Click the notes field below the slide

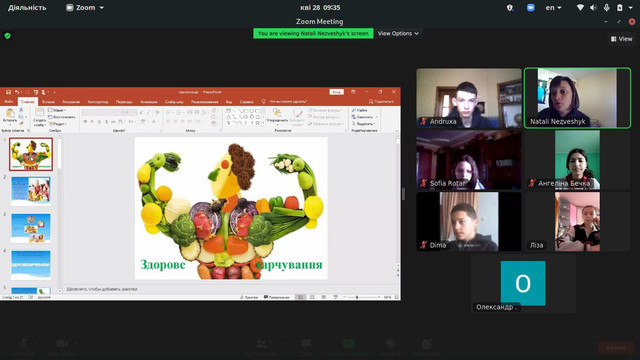[x=231, y=289]
